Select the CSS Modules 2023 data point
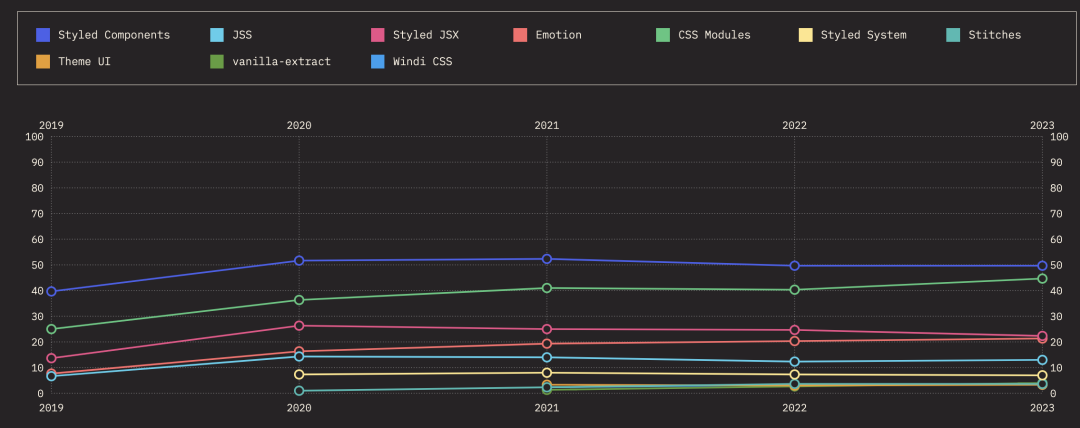 tap(1042, 279)
